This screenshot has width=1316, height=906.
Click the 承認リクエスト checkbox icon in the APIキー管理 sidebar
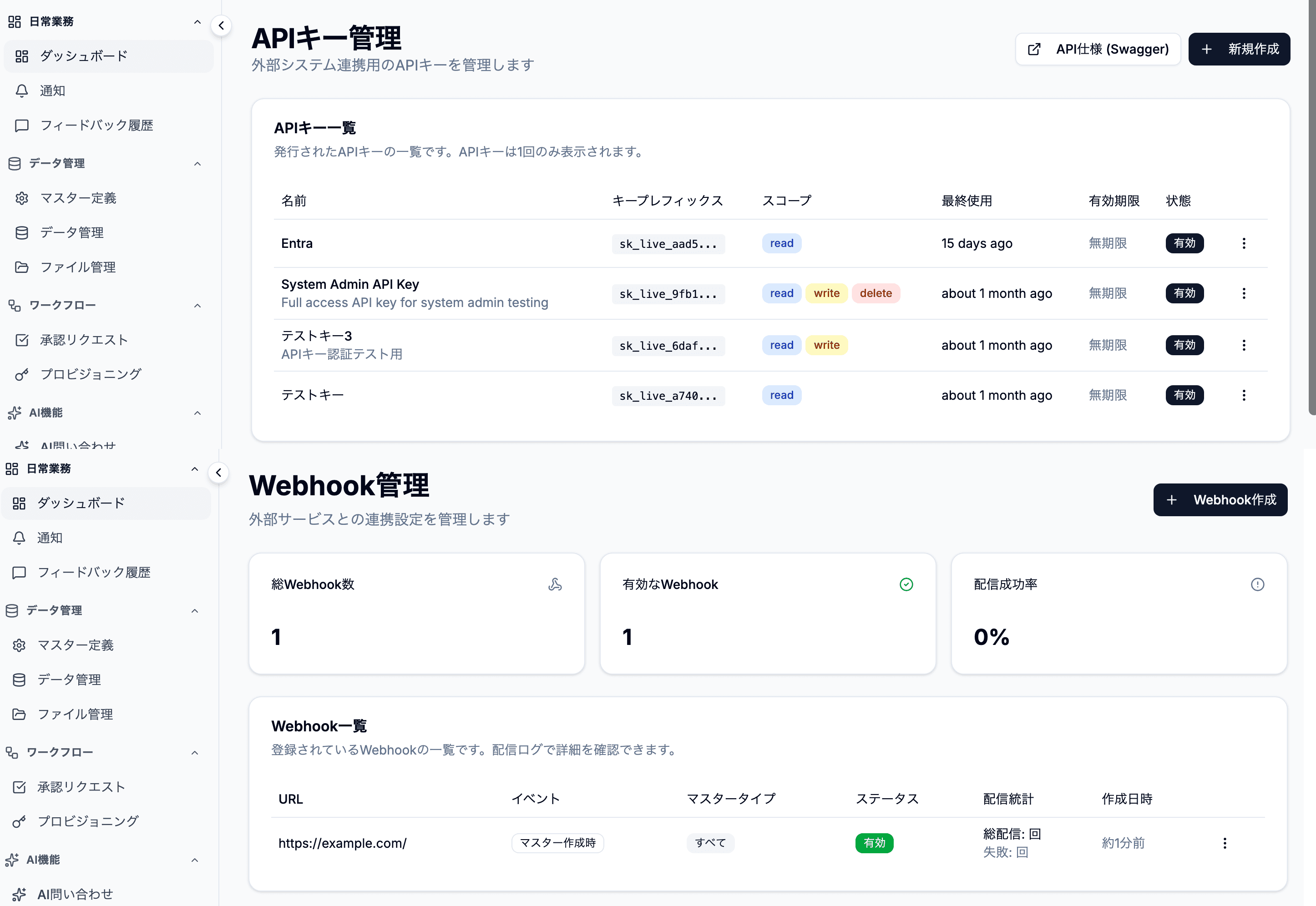pyautogui.click(x=21, y=340)
